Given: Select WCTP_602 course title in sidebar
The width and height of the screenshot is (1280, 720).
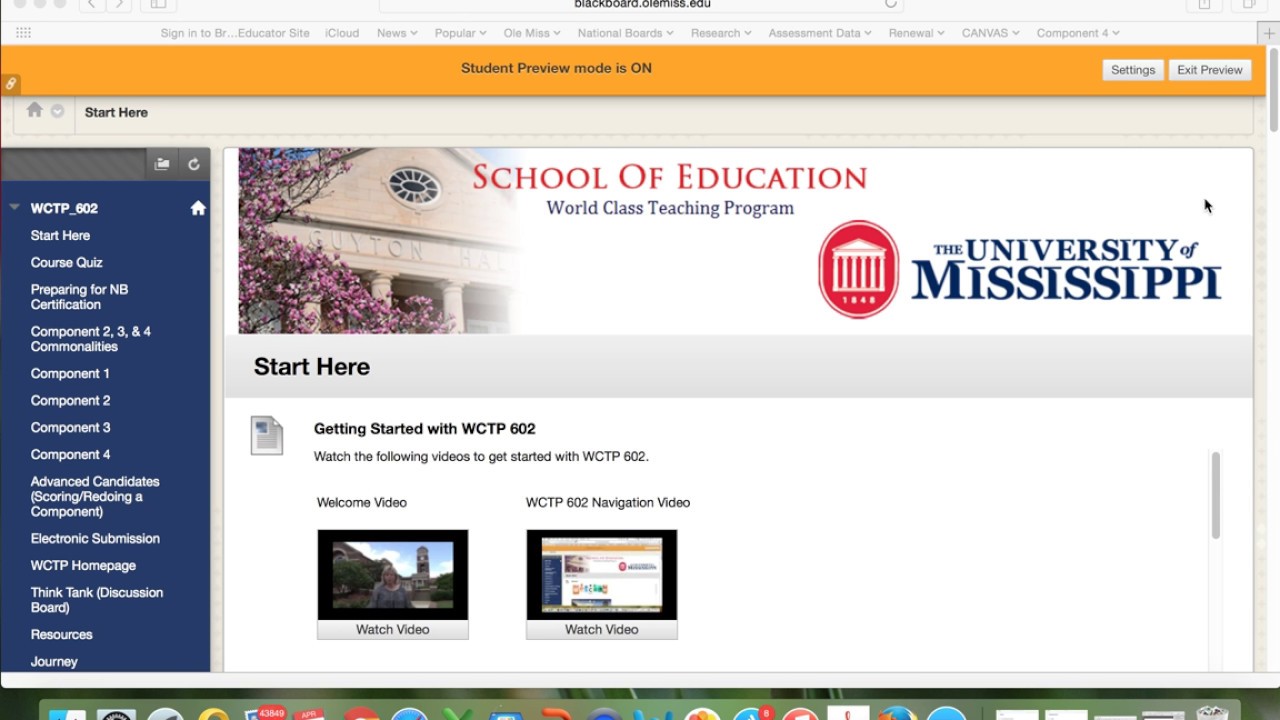Looking at the screenshot, I should point(64,208).
